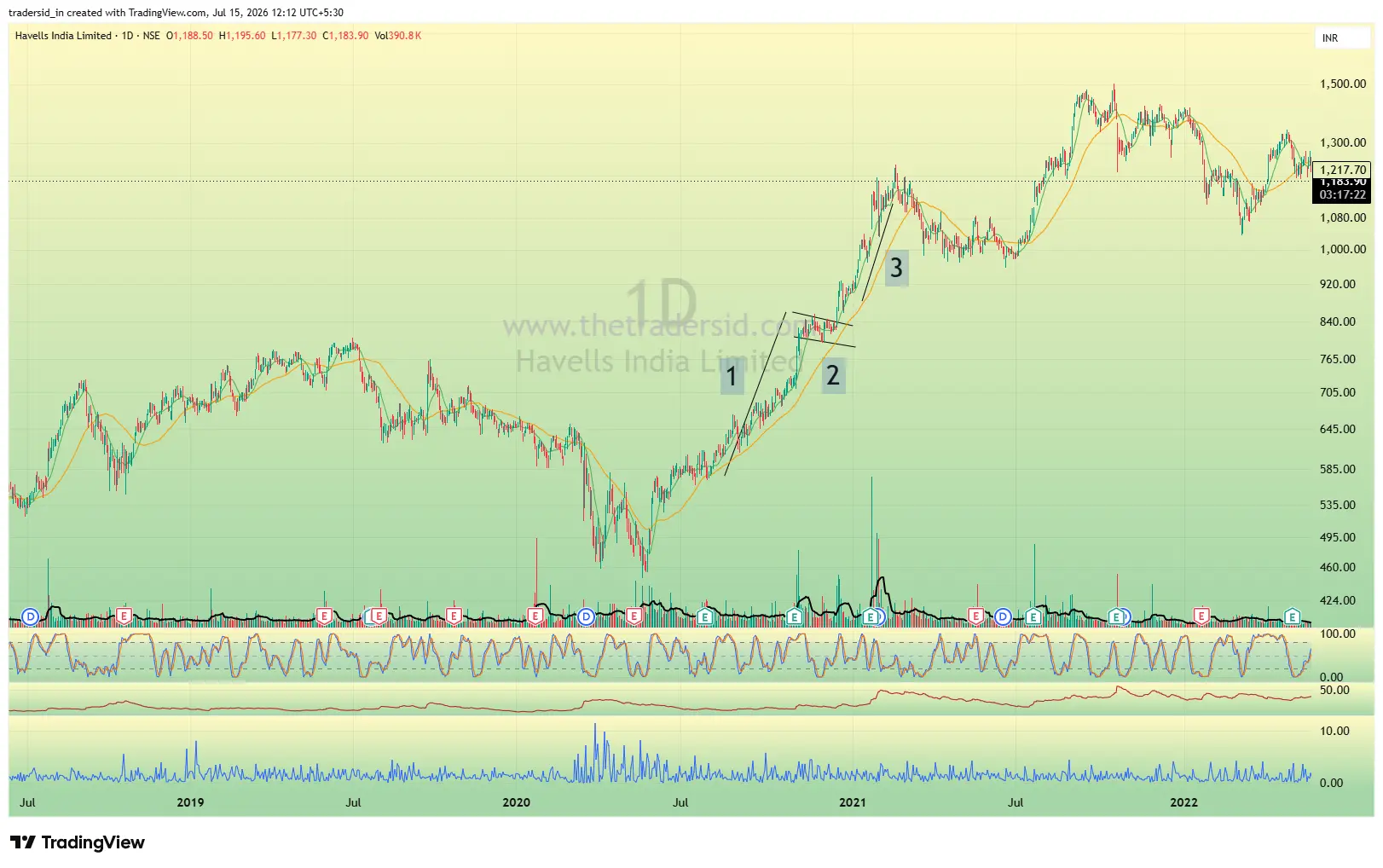Screen dimensions: 1383x868
Task: Click the 2020 label on the time axis
Action: [x=516, y=802]
